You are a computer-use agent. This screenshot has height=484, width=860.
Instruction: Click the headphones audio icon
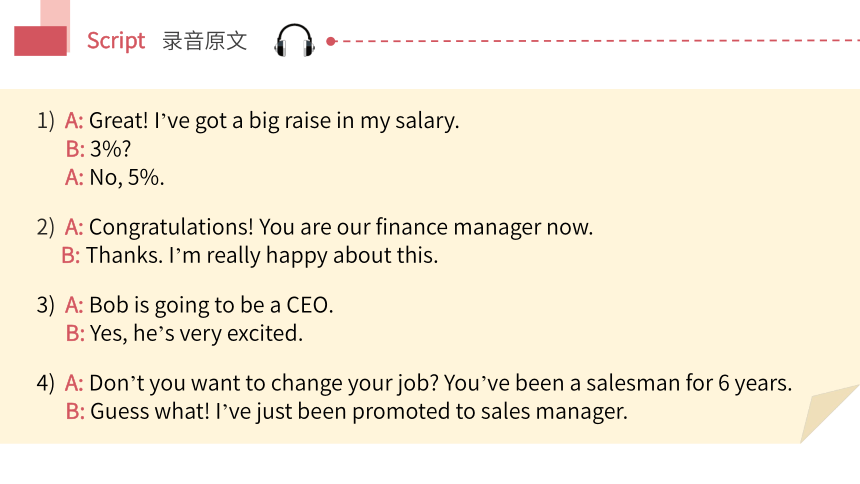295,40
